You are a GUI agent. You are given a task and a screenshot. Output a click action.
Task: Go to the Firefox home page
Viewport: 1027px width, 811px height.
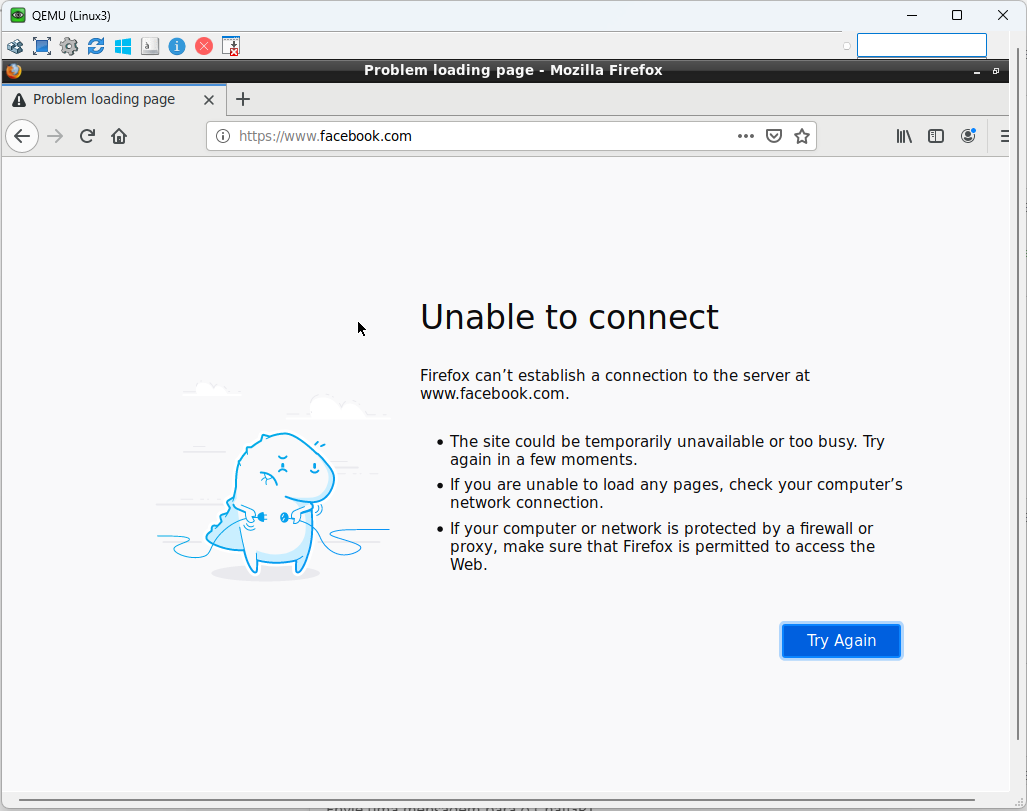click(x=119, y=136)
